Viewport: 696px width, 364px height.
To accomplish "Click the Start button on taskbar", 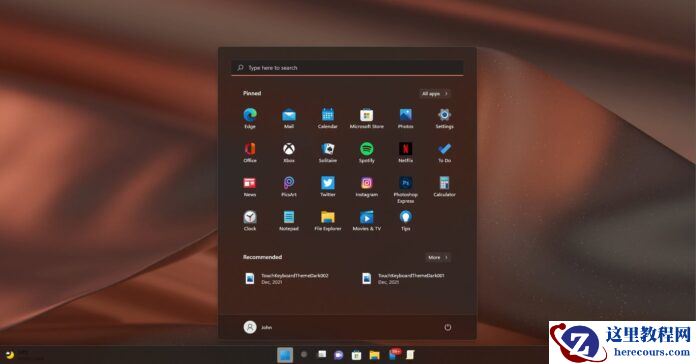I will (285, 355).
